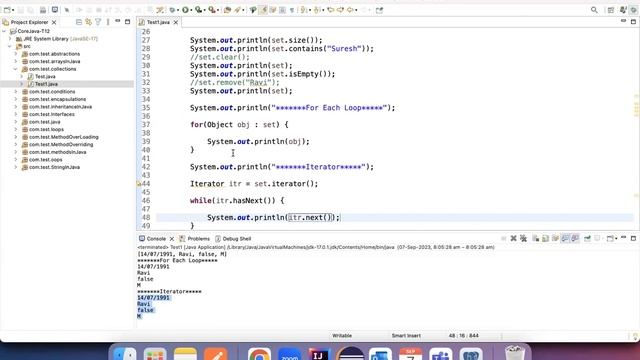Screen dimensions: 640x360
Task: Click the warning marker on line 44
Action: (139, 184)
